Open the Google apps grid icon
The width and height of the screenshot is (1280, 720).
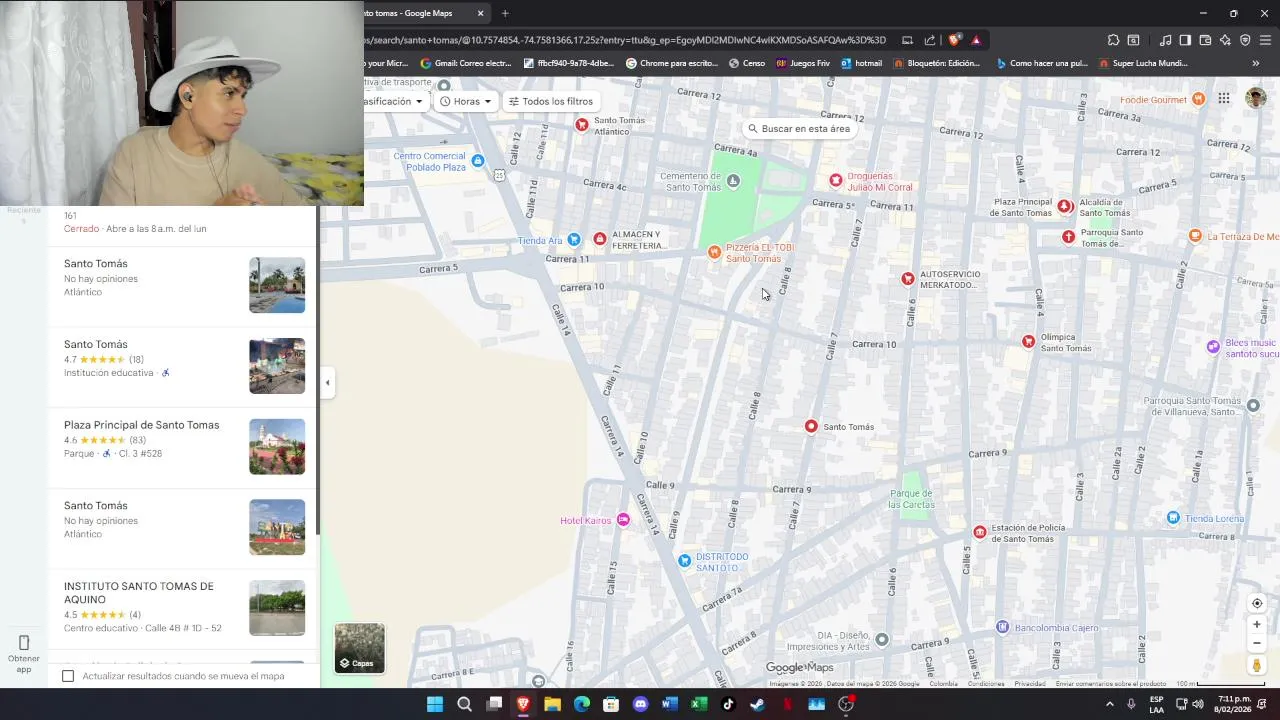[1224, 98]
